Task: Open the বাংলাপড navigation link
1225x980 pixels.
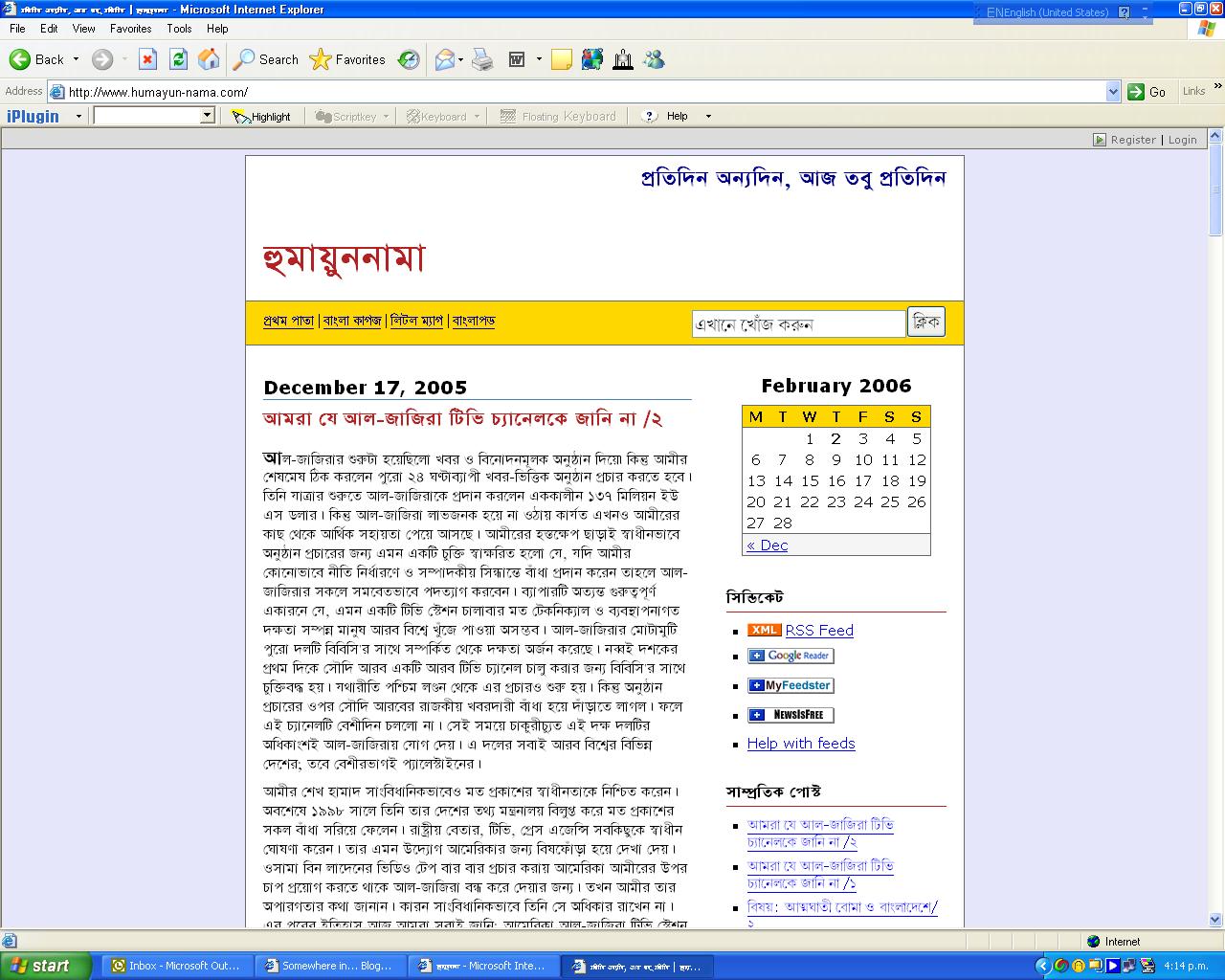Action: pyautogui.click(x=474, y=321)
